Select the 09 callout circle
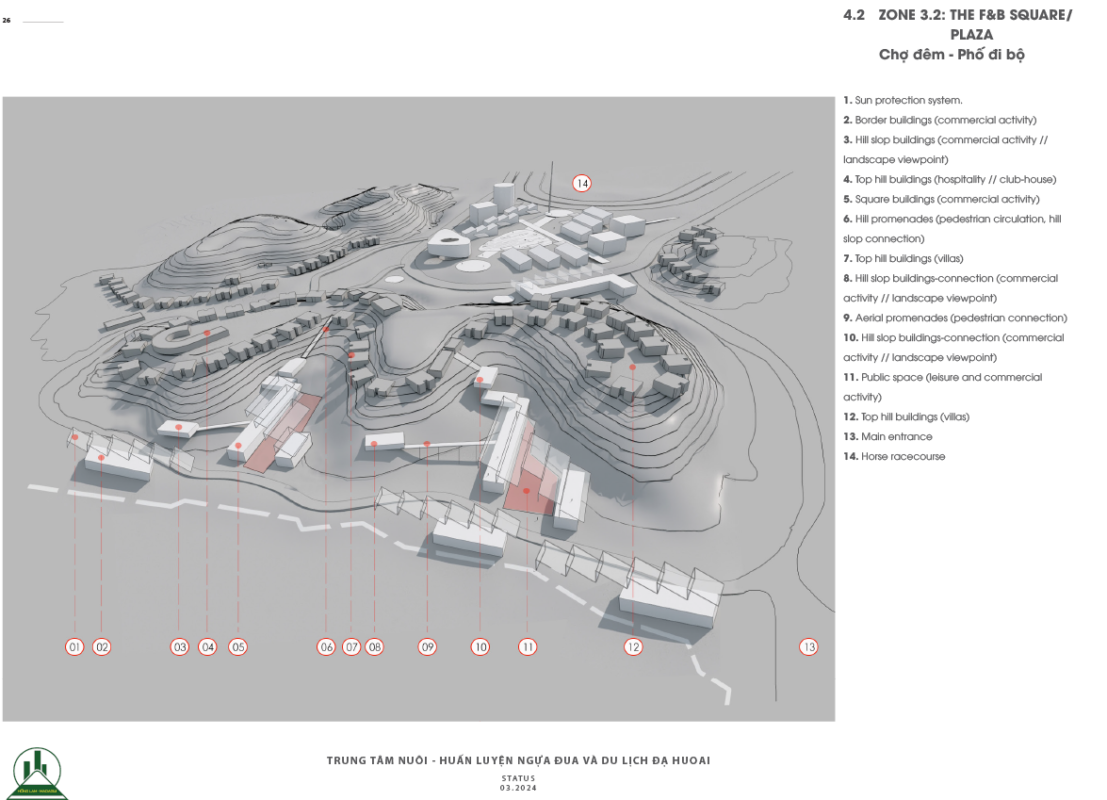1107x800 pixels. (x=427, y=647)
